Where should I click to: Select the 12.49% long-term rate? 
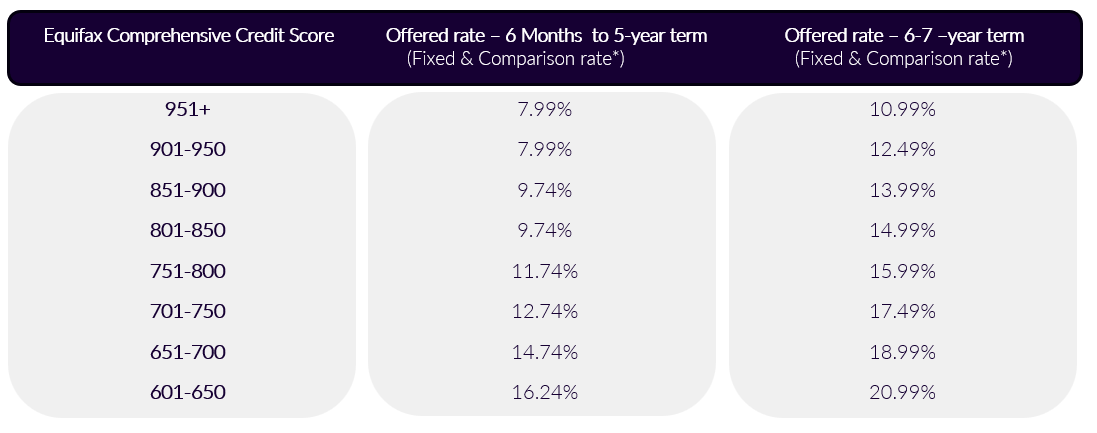click(903, 150)
